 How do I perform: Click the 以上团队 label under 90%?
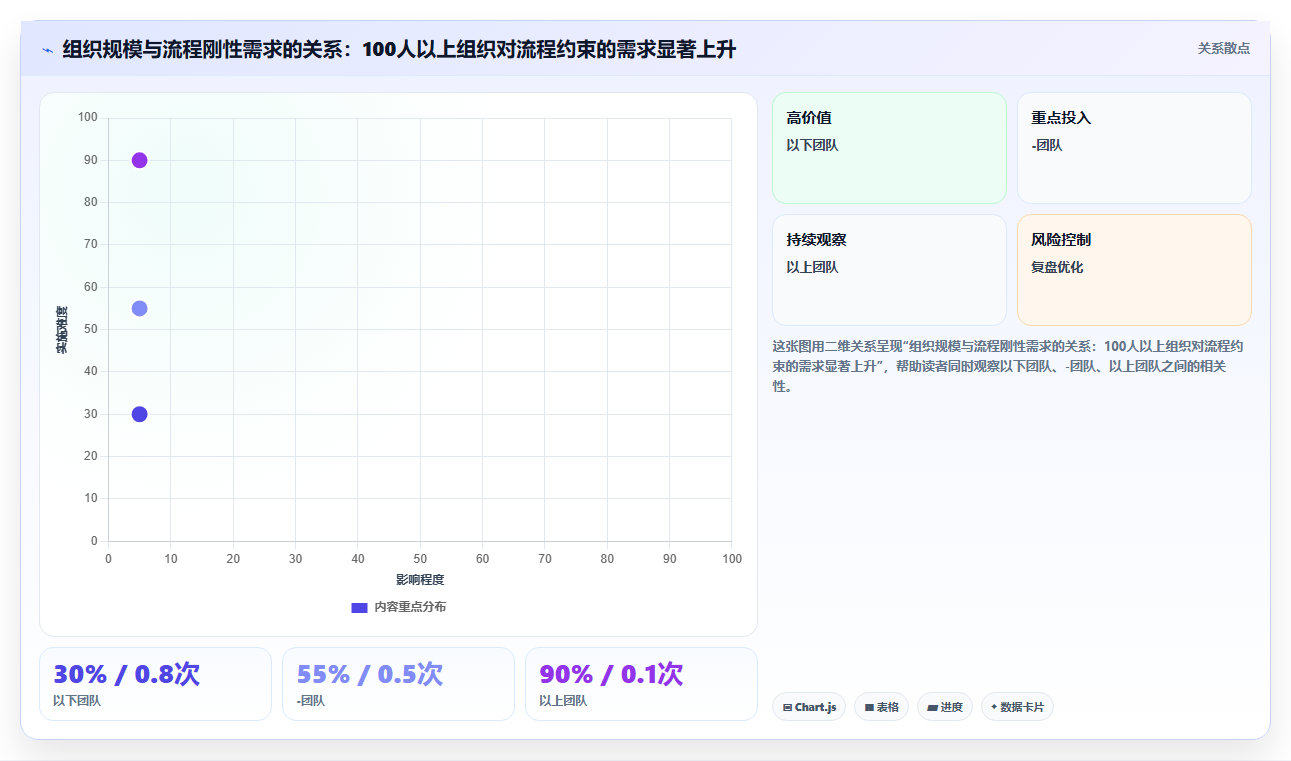tap(563, 701)
